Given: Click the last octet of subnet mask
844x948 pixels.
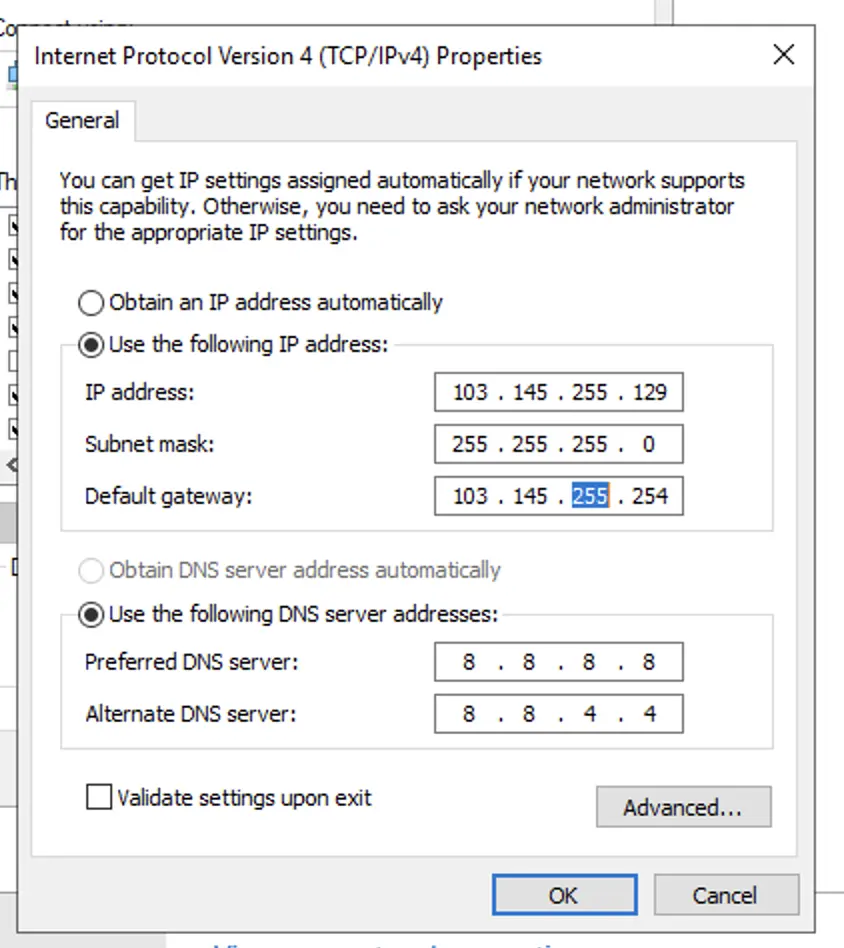Looking at the screenshot, I should pyautogui.click(x=649, y=444).
